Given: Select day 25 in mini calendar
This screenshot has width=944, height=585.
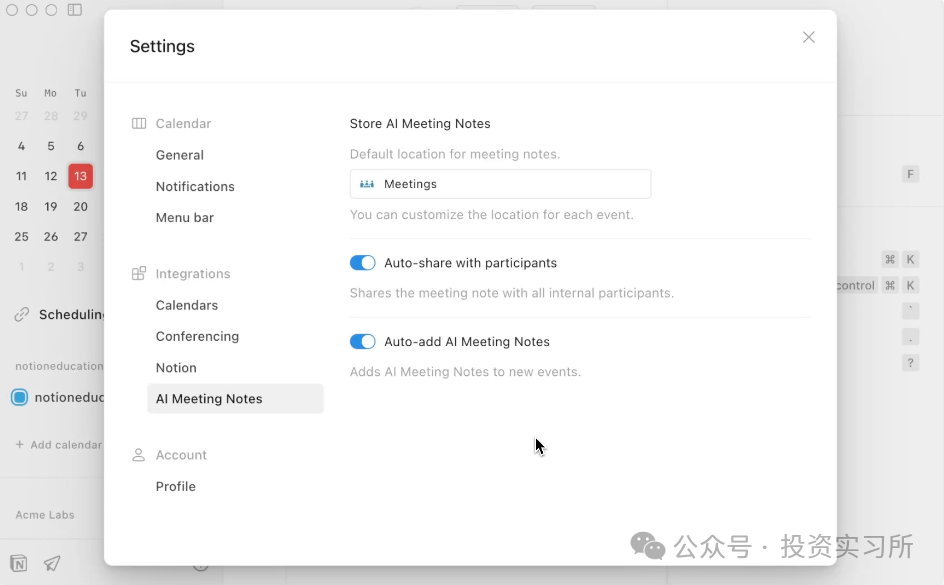Looking at the screenshot, I should click(21, 237).
